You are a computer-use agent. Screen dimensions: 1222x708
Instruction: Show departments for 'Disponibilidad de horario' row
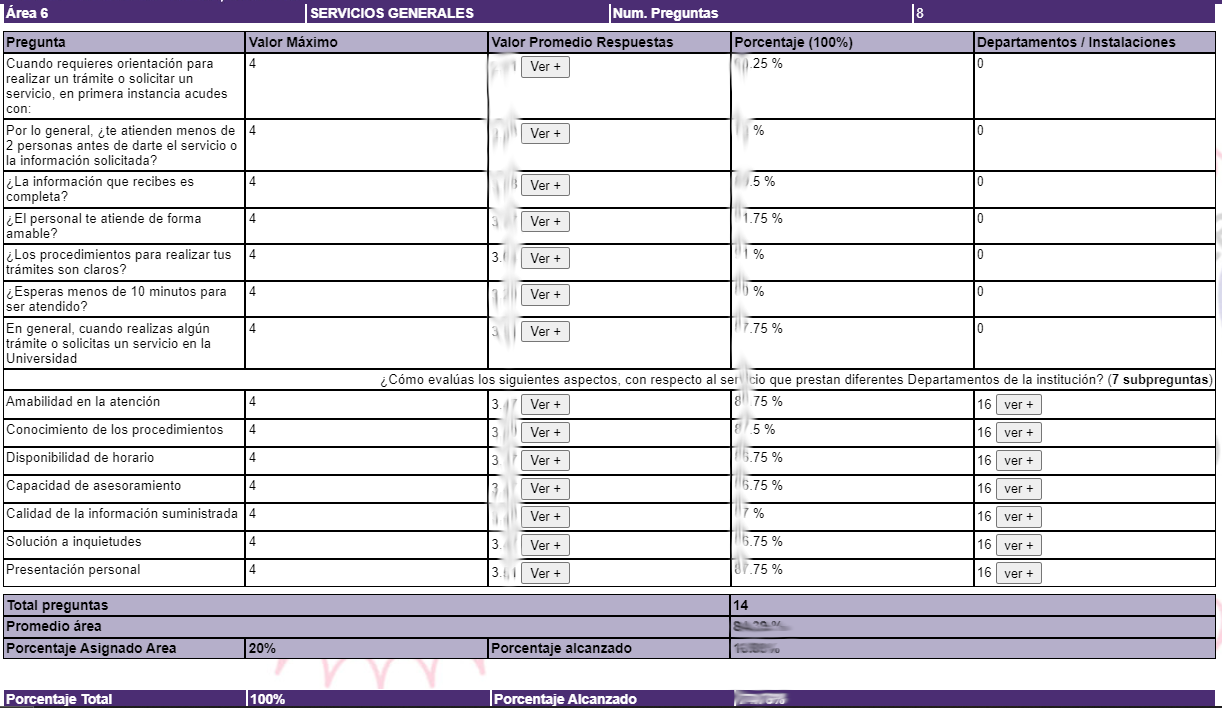click(x=1018, y=461)
